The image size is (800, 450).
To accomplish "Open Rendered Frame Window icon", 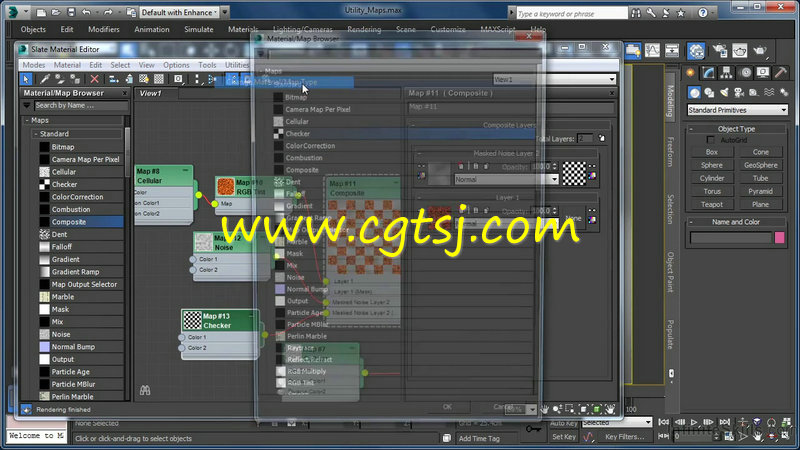I will point(740,50).
